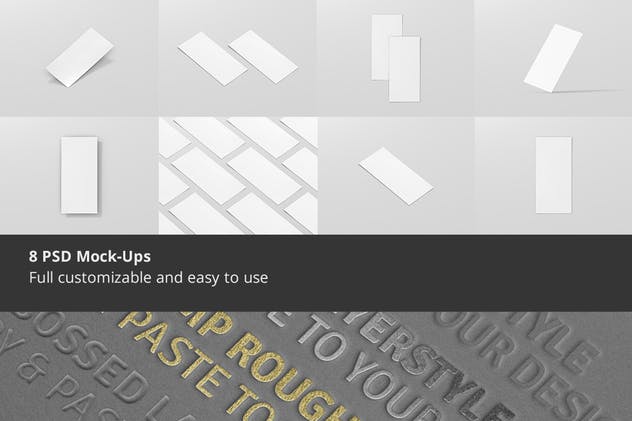
Task: Click the left card of the angled pair
Action: coord(212,59)
